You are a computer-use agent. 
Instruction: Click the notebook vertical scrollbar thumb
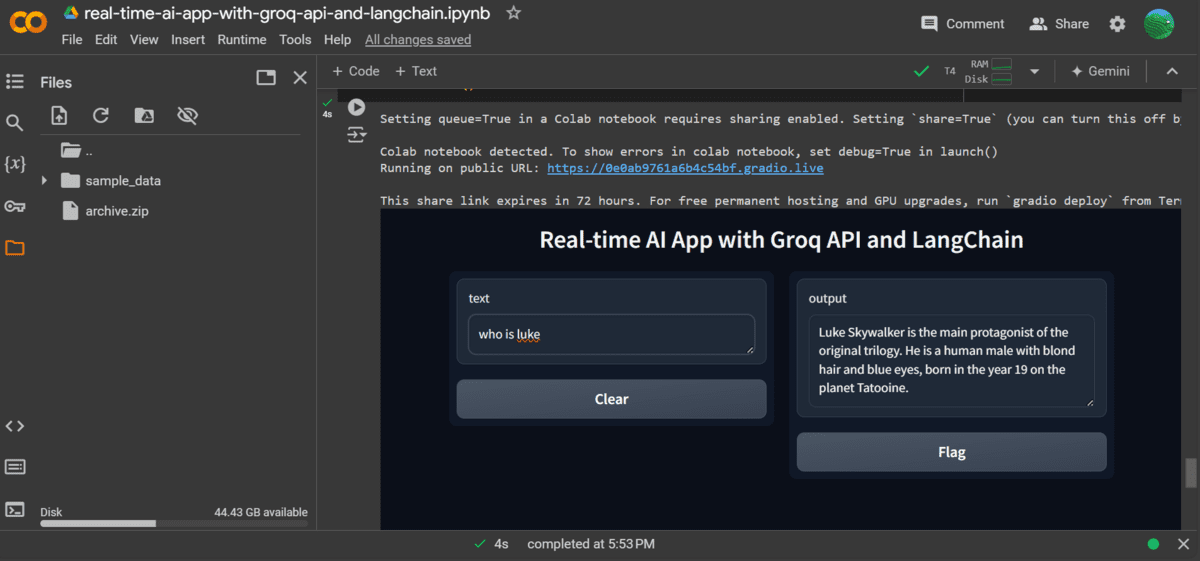pos(1190,472)
